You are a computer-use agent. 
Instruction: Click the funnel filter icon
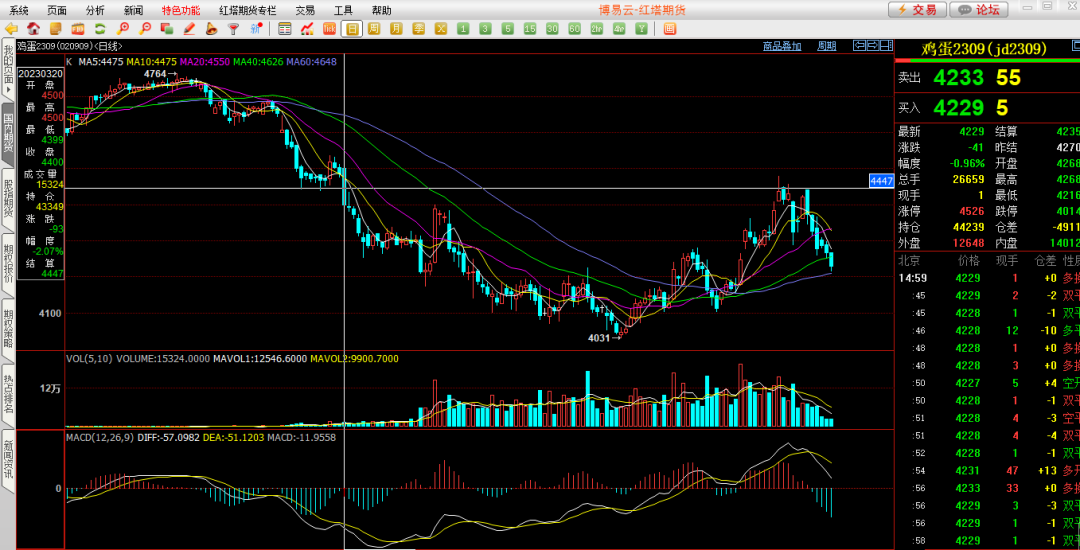click(x=233, y=28)
